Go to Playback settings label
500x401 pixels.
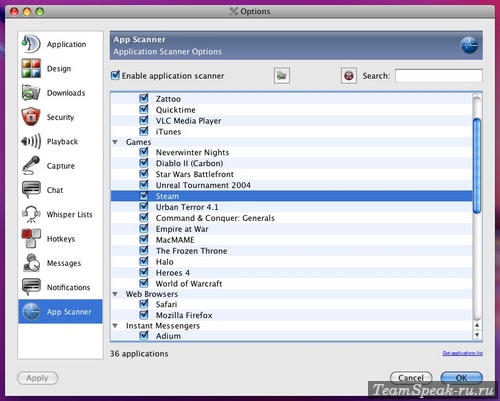62,142
